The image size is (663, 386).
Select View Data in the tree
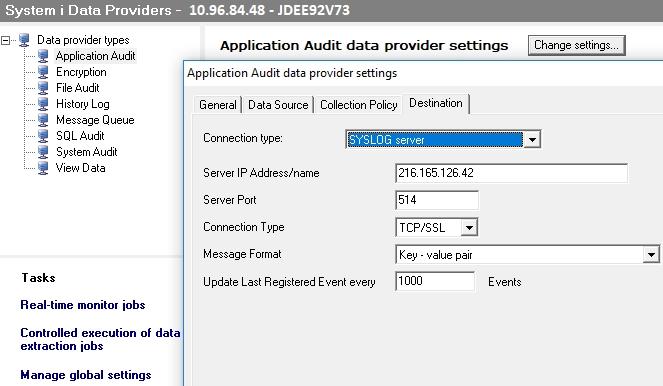(80, 168)
